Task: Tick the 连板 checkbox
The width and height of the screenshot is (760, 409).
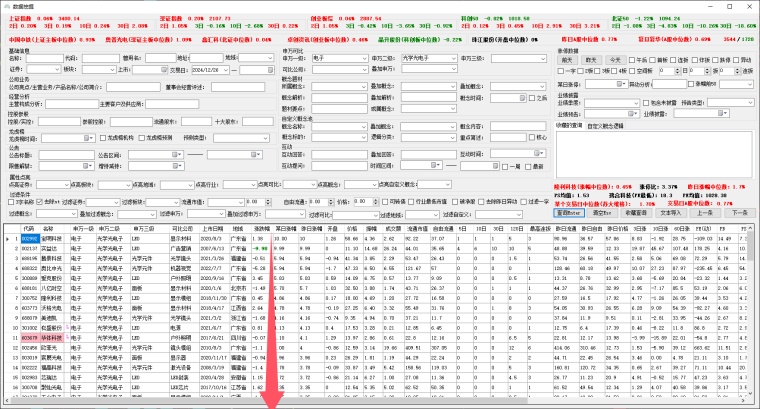Action: point(673,60)
